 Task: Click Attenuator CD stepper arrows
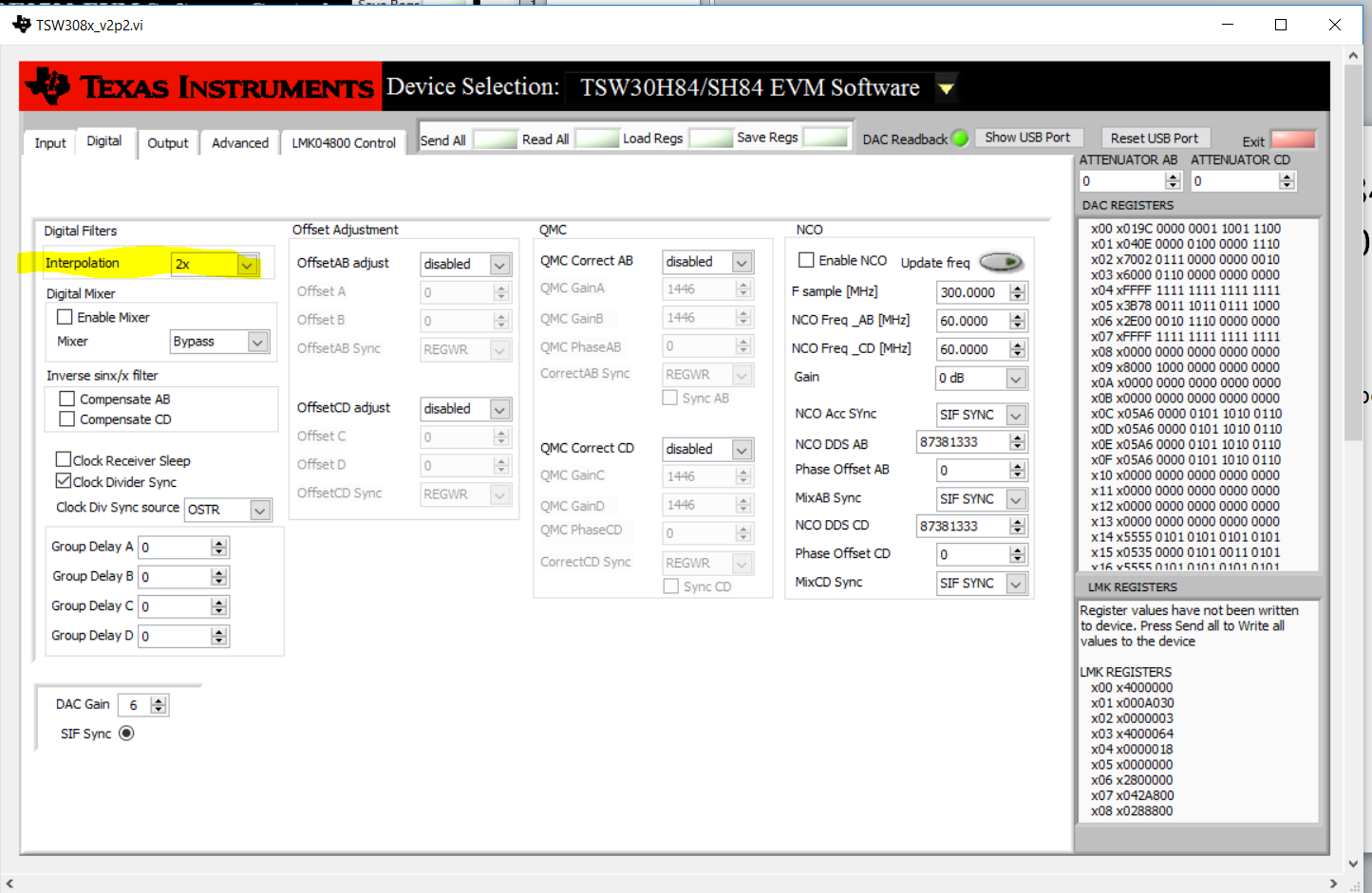click(1287, 181)
